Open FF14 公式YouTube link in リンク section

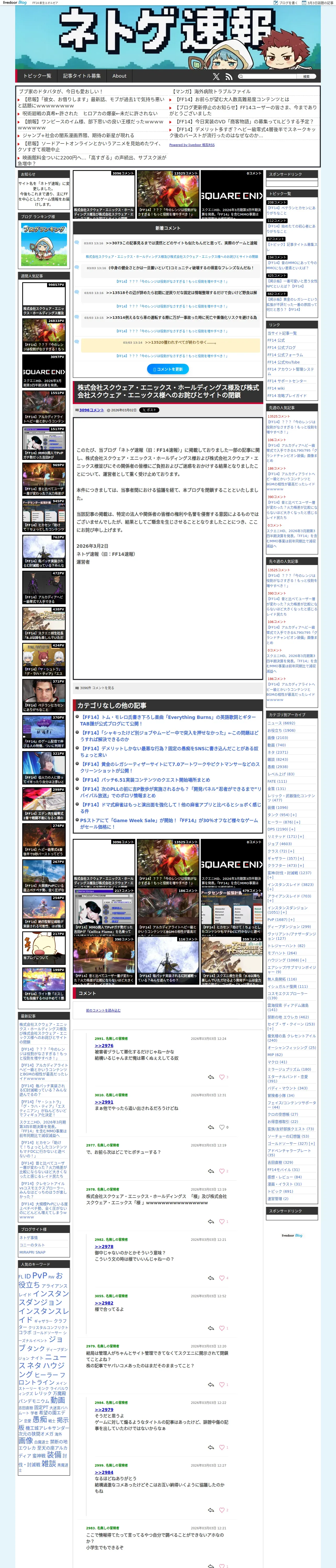coord(284,362)
